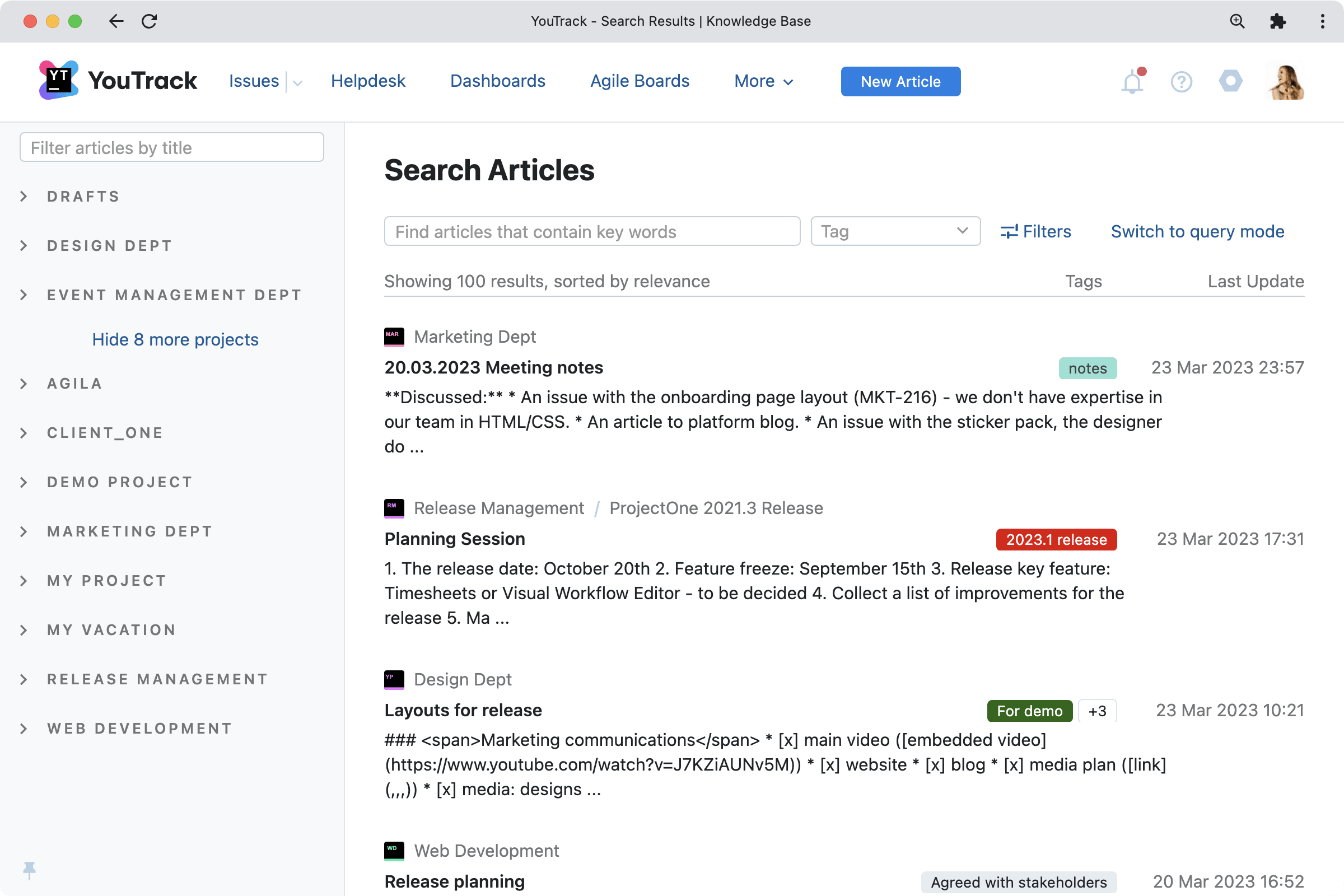Screen dimensions: 1344x896
Task: Reload the page with refresh icon
Action: (150, 21)
